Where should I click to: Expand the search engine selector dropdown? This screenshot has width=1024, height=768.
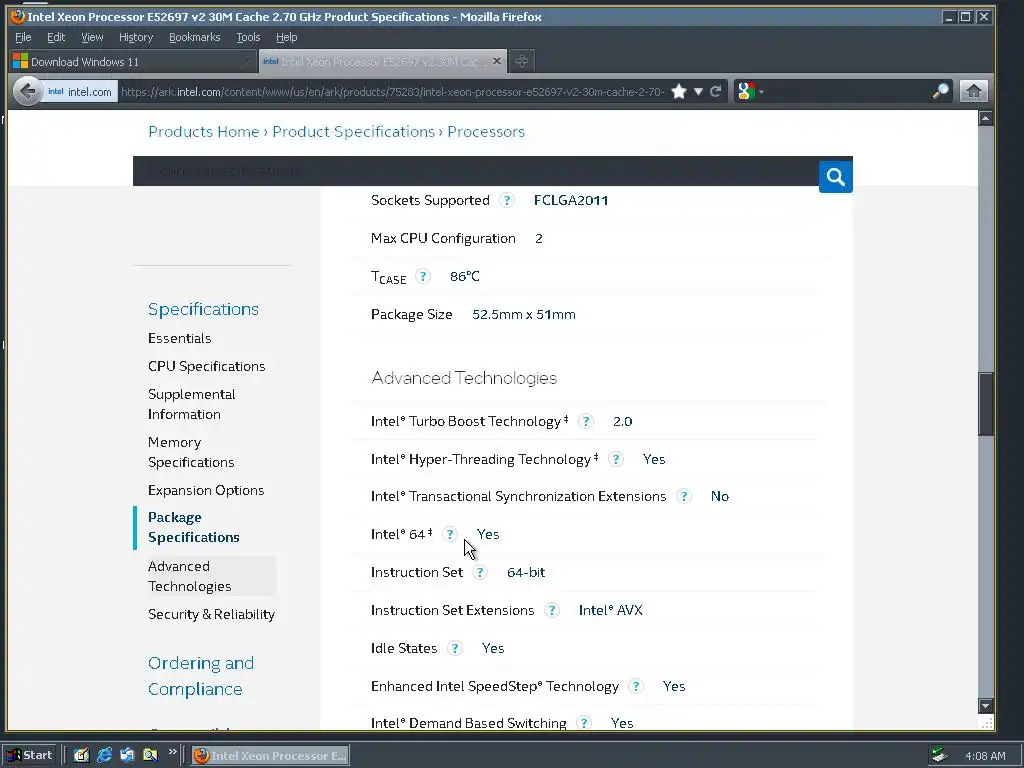point(761,91)
